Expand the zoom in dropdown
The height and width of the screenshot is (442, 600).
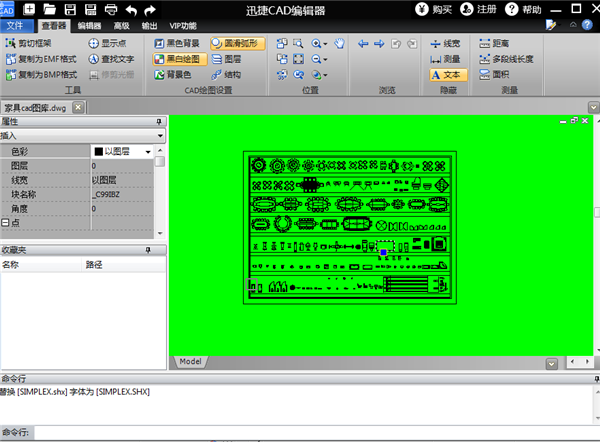pos(325,44)
